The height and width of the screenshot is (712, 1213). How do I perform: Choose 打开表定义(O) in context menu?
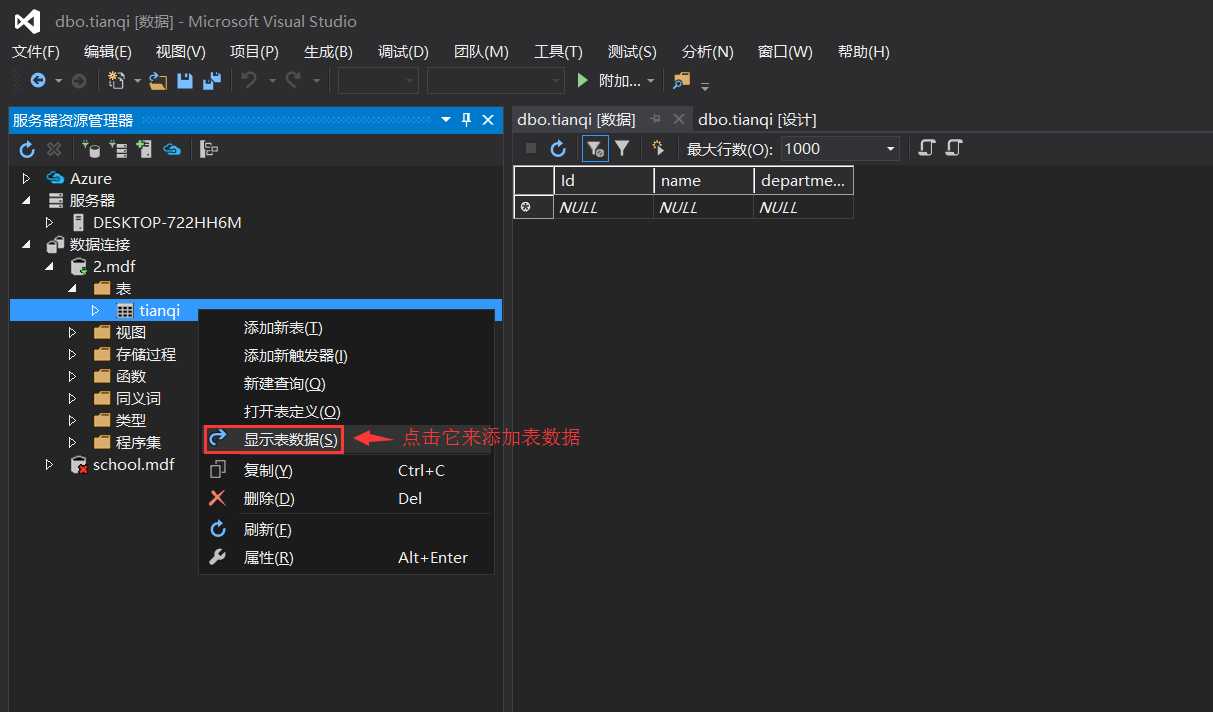click(346, 412)
